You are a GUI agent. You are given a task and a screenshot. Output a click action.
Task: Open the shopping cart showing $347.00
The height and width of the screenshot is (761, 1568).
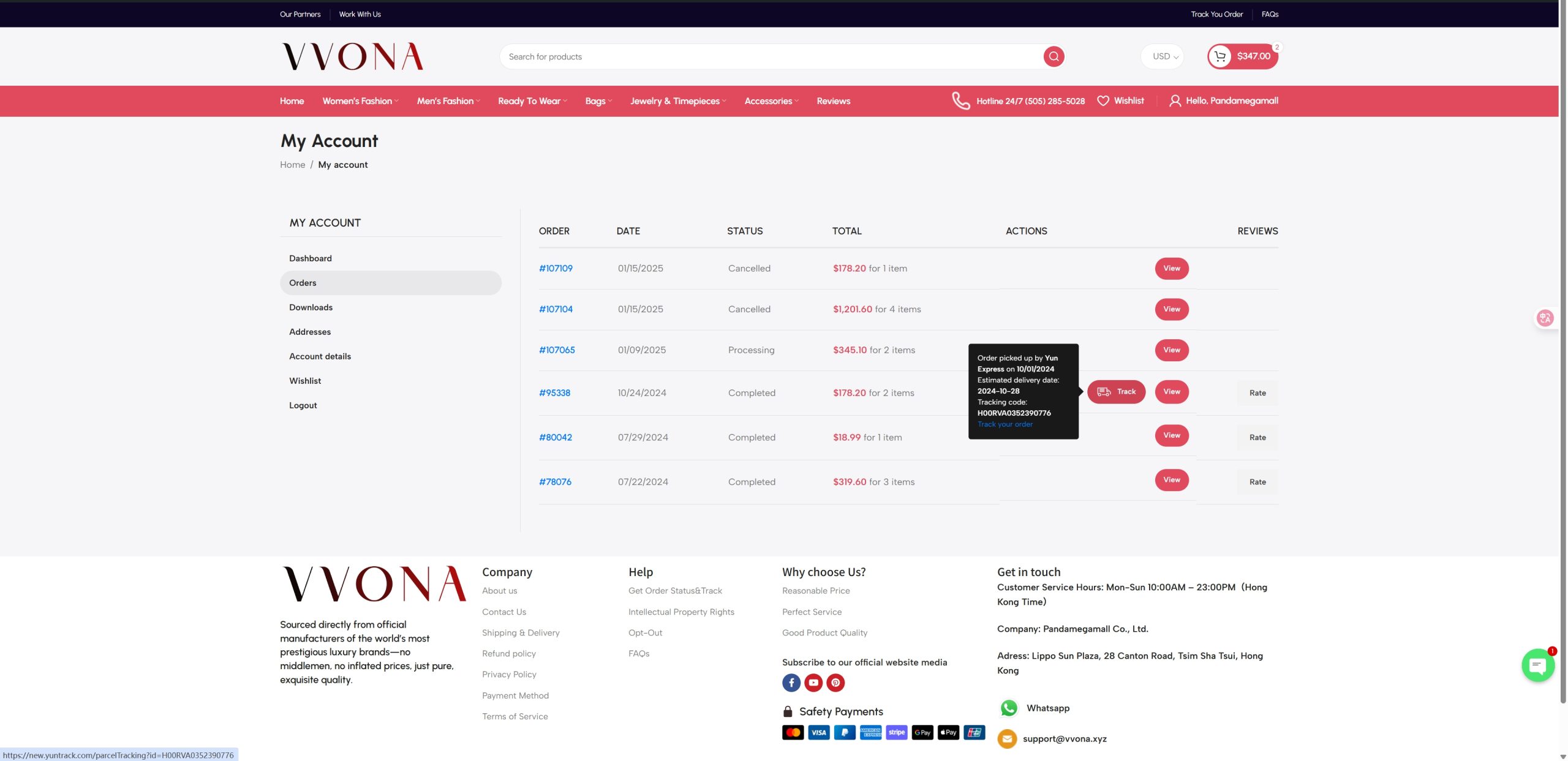1242,56
